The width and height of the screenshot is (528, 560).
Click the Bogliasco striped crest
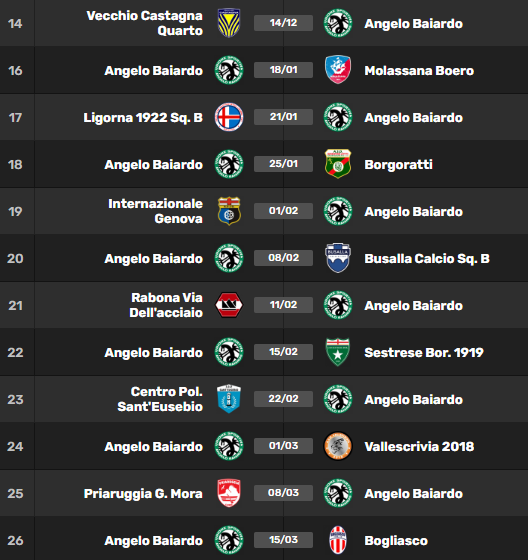pyautogui.click(x=338, y=540)
